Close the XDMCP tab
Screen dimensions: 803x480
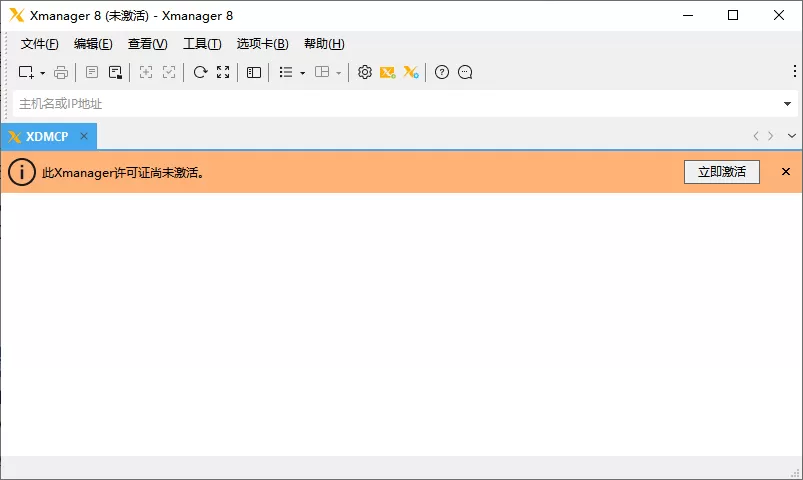coord(84,136)
